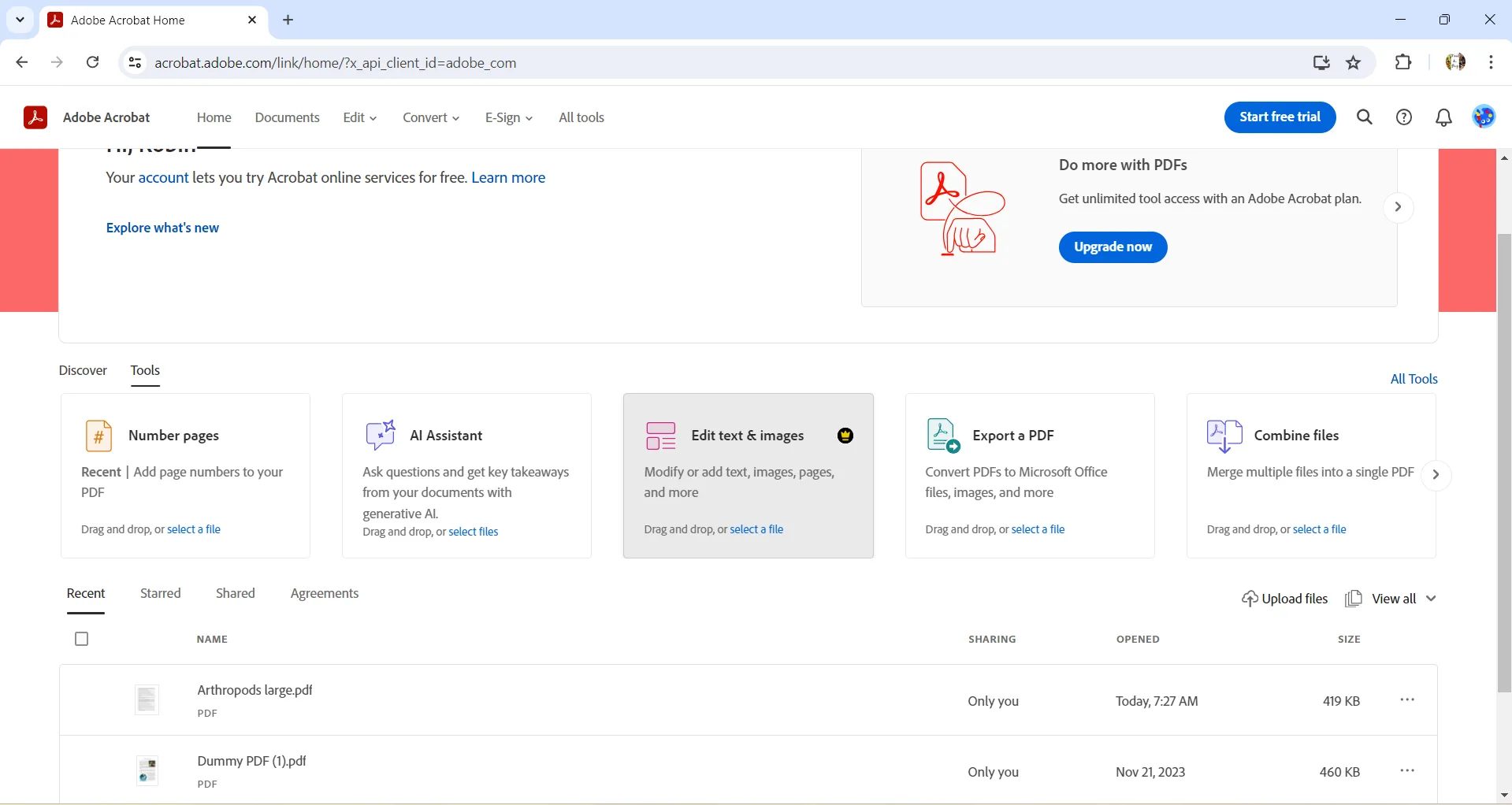Switch to the Starred tab
The image size is (1512, 805).
click(161, 593)
